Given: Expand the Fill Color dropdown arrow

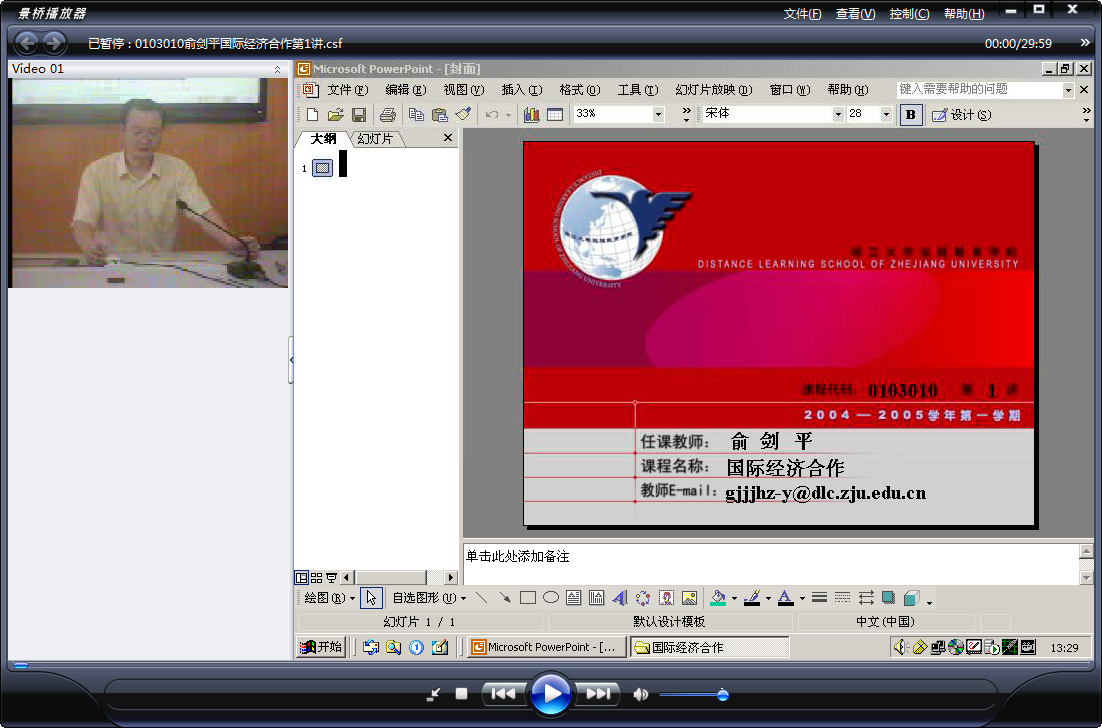Looking at the screenshot, I should (734, 599).
